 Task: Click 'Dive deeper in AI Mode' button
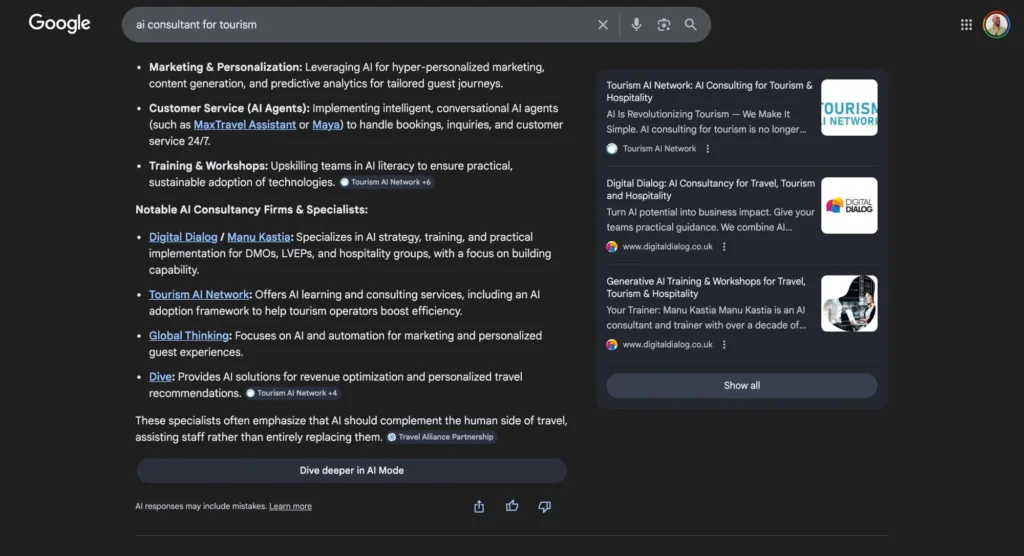tap(351, 470)
